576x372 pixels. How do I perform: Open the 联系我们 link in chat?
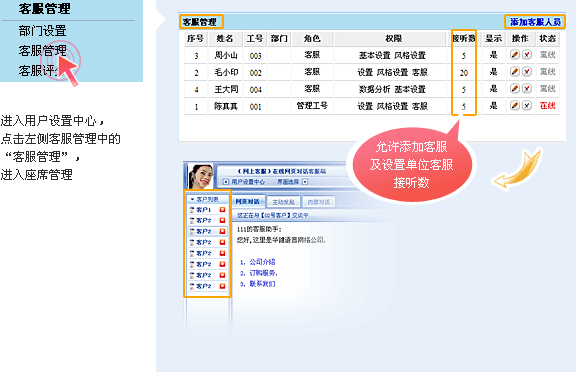click(x=262, y=284)
